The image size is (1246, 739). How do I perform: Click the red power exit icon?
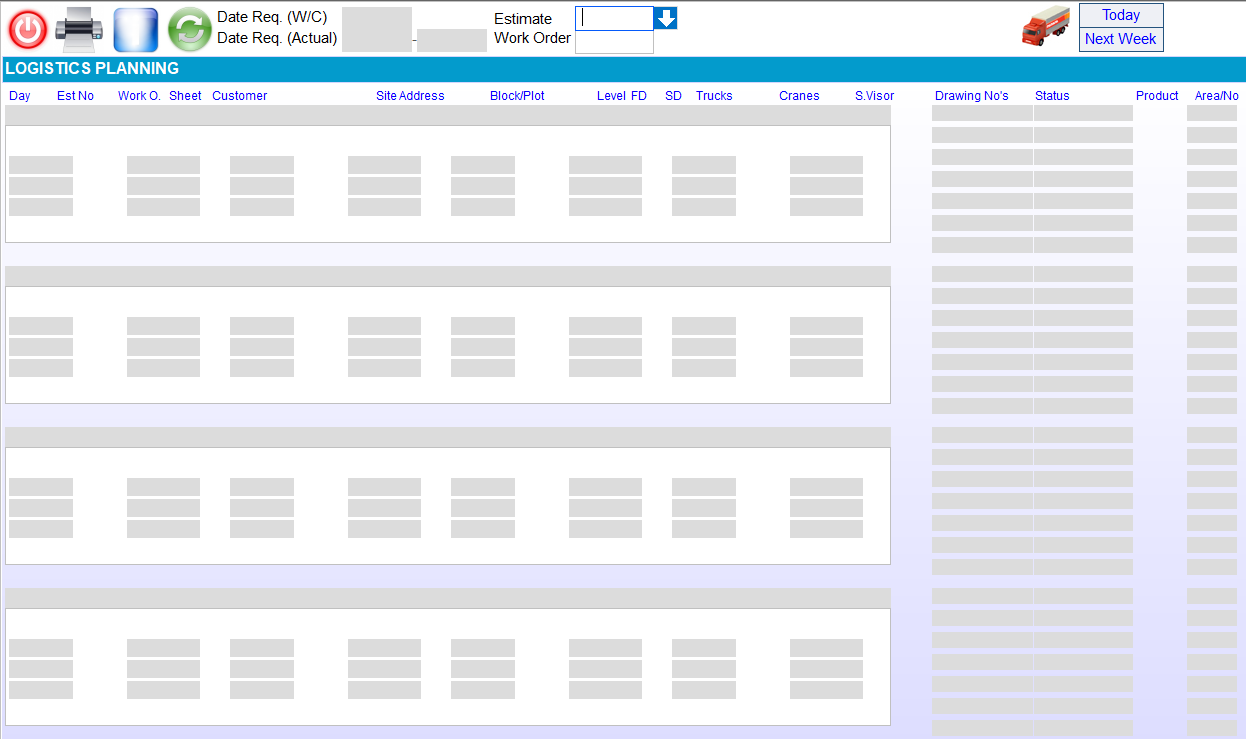click(28, 30)
